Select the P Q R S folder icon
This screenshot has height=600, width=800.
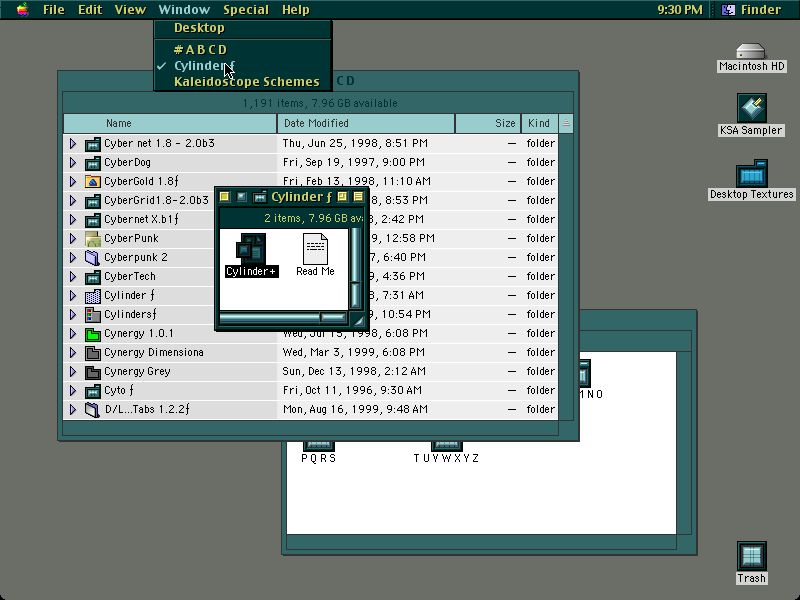tap(319, 444)
